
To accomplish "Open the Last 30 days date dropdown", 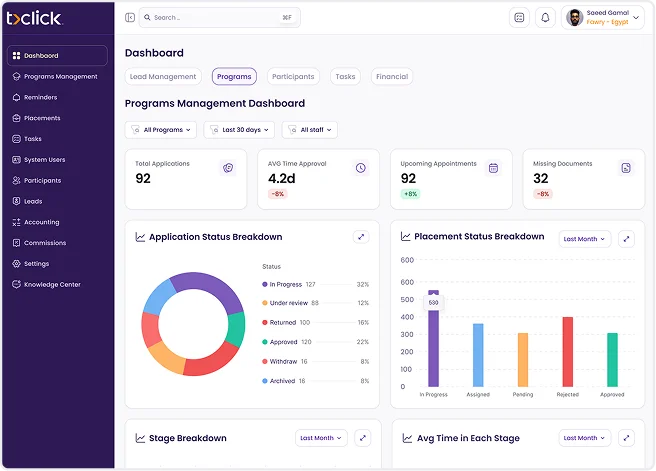I will pos(239,130).
